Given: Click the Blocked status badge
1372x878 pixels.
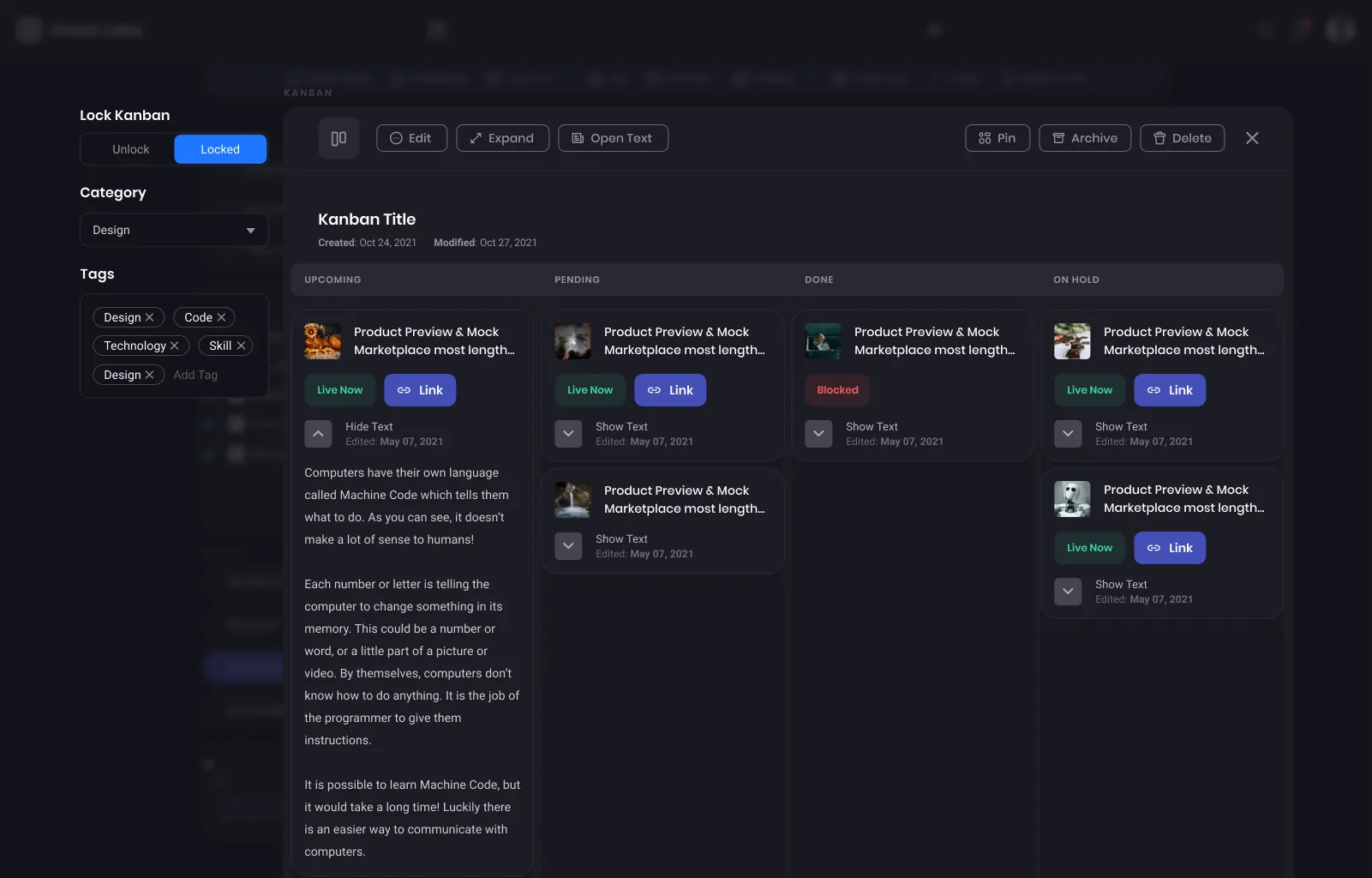Looking at the screenshot, I should click(x=837, y=390).
